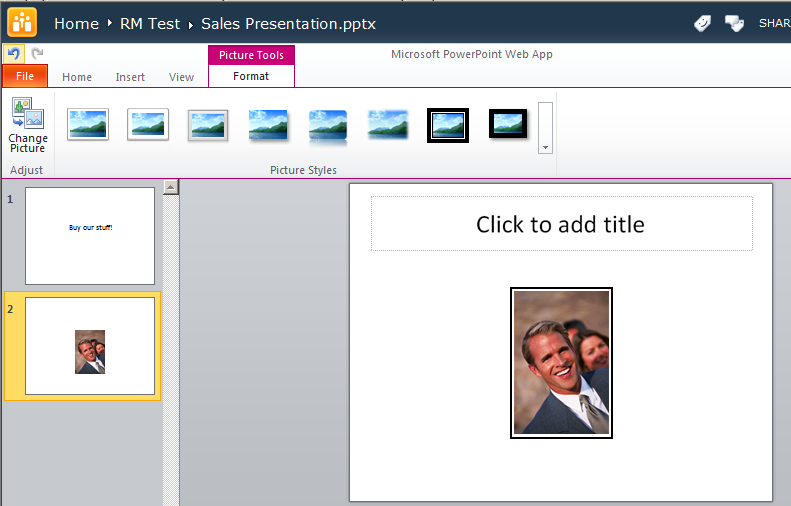Apply the thick matte black picture style
791x506 pixels.
pyautogui.click(x=508, y=124)
